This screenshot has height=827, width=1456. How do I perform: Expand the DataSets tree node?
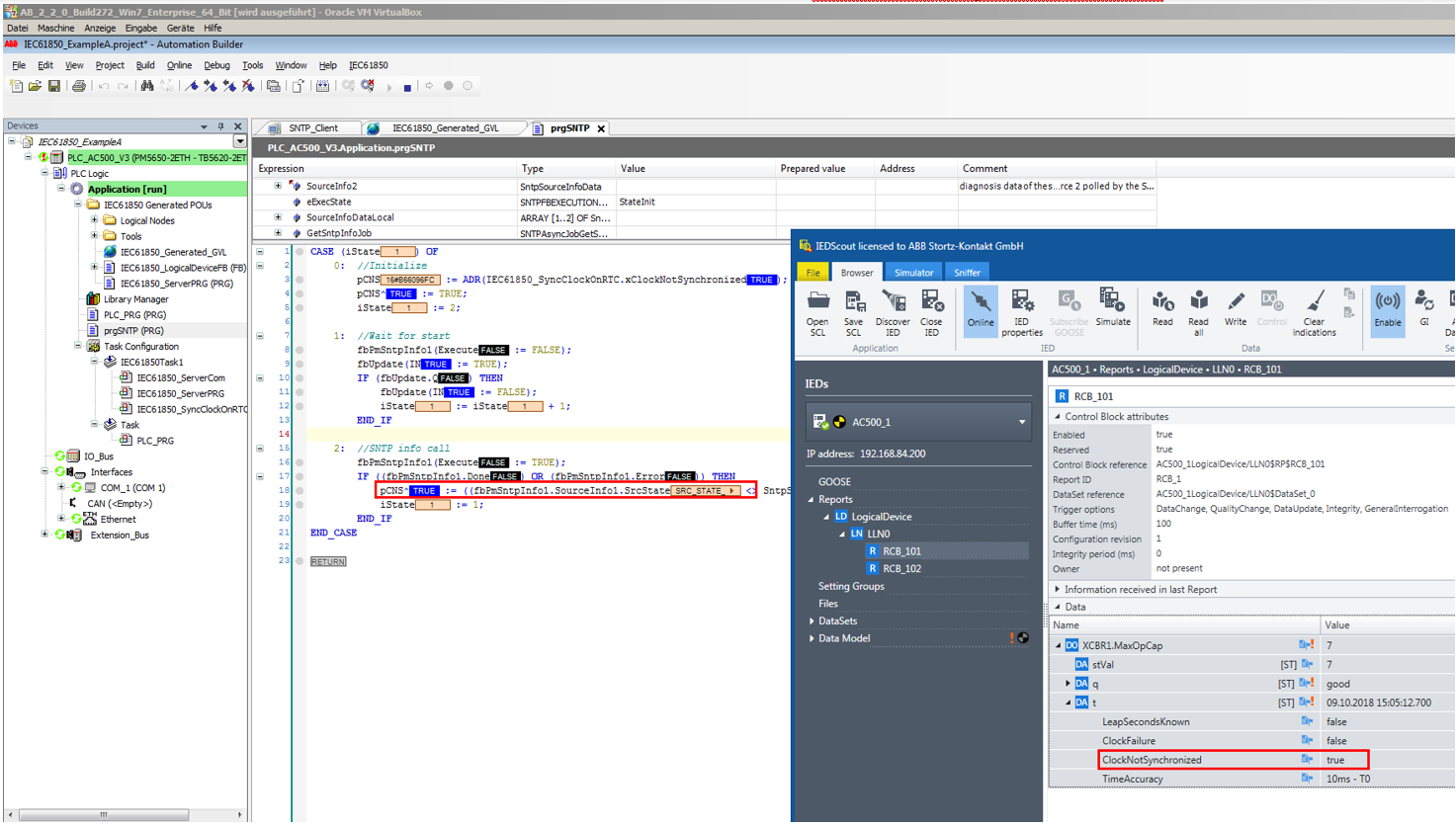pyautogui.click(x=813, y=621)
